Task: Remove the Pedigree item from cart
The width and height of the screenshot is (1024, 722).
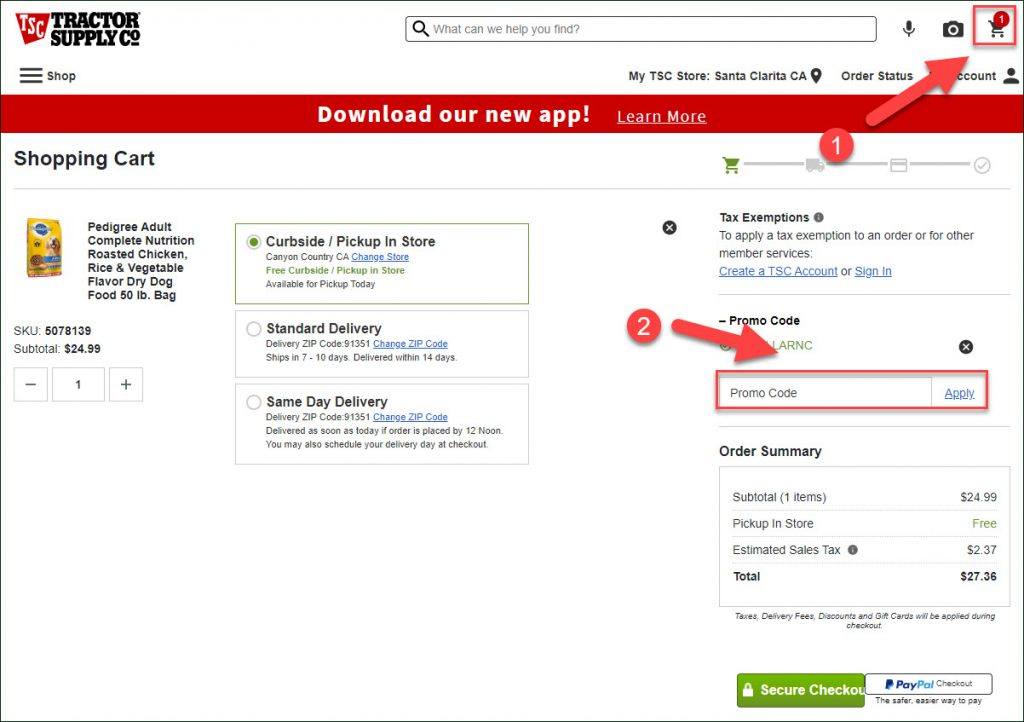Action: pos(669,228)
